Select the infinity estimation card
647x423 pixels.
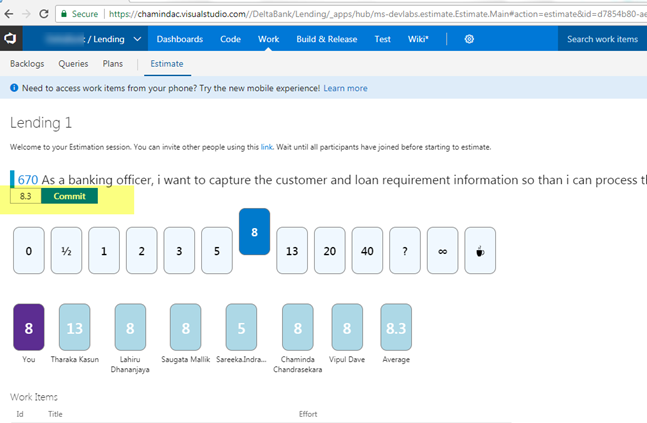(442, 250)
